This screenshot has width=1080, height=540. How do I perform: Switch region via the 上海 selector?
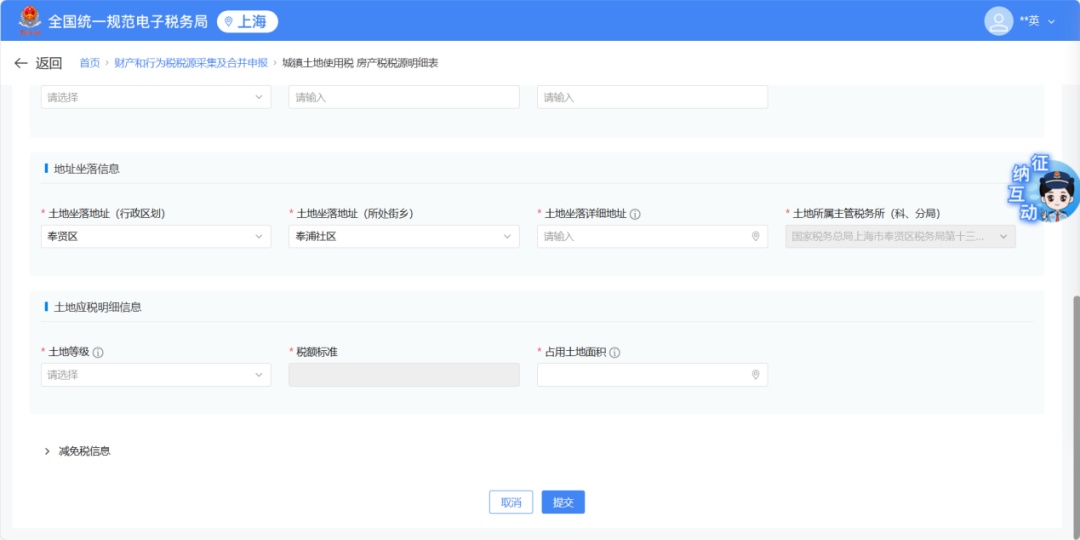[x=247, y=21]
